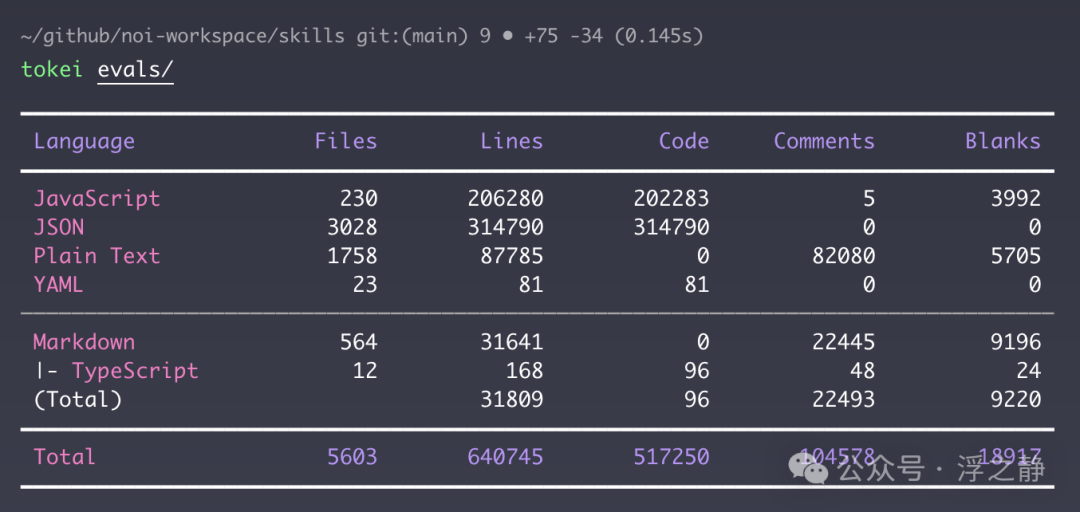This screenshot has width=1080, height=512.
Task: Click JSON files count '3028'
Action: [x=353, y=227]
